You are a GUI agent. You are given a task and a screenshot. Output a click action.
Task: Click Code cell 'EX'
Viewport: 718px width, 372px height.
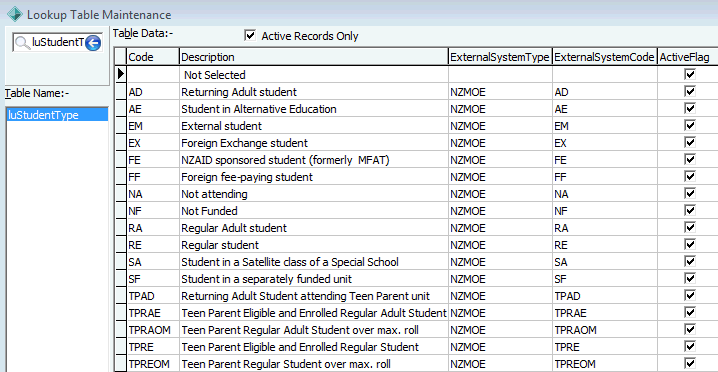(152, 142)
